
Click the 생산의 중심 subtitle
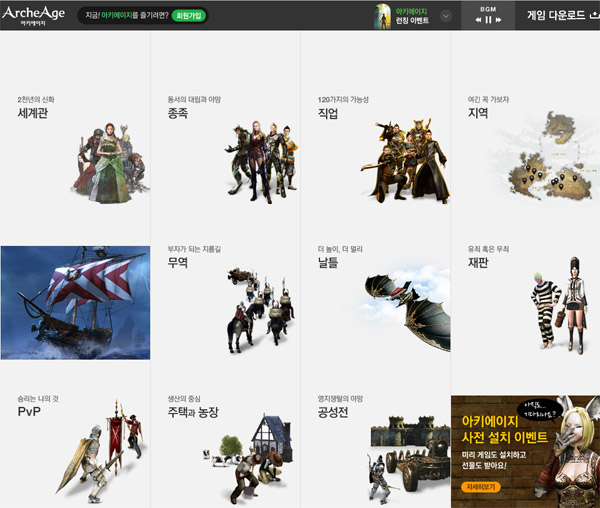(184, 399)
